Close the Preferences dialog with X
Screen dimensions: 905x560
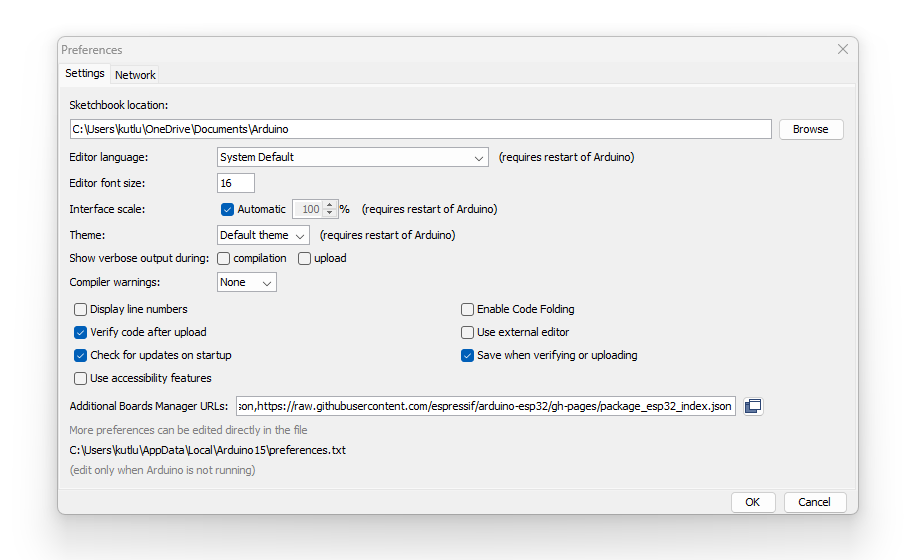[x=843, y=49]
